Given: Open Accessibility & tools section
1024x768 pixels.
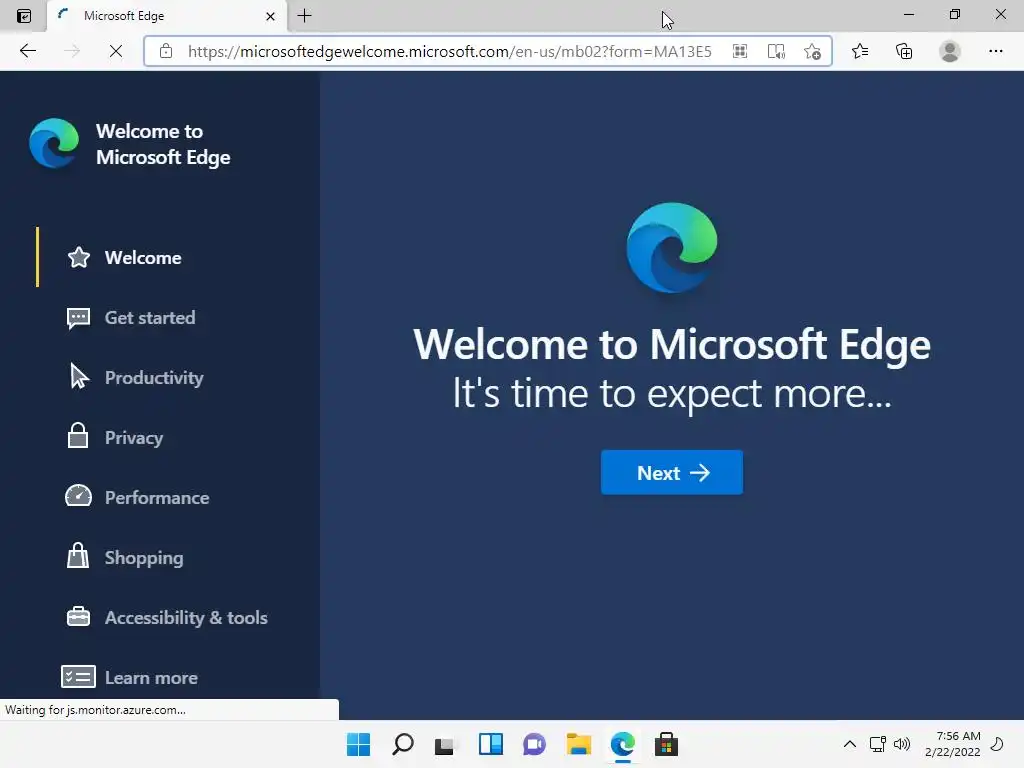Looking at the screenshot, I should point(186,618).
